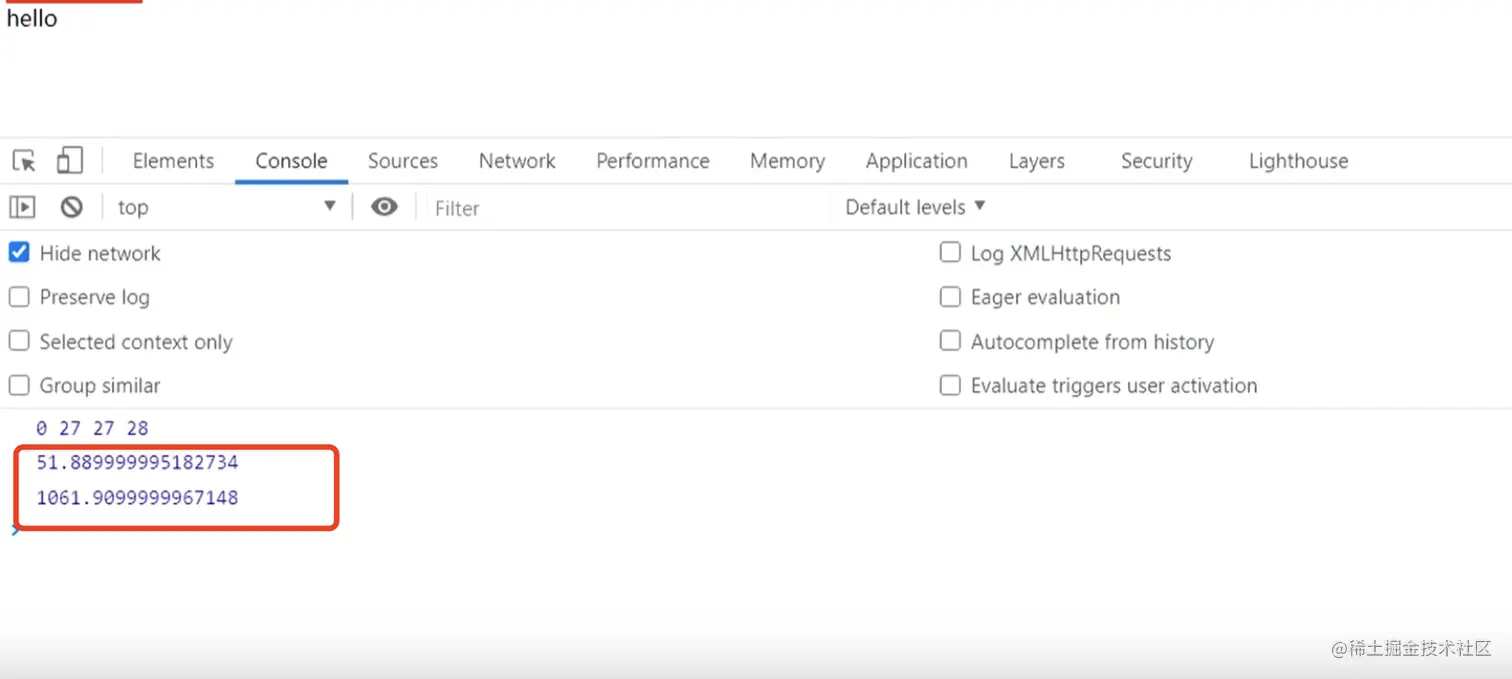
Task: Click the console prompt chevron
Action: pyautogui.click(x=14, y=530)
